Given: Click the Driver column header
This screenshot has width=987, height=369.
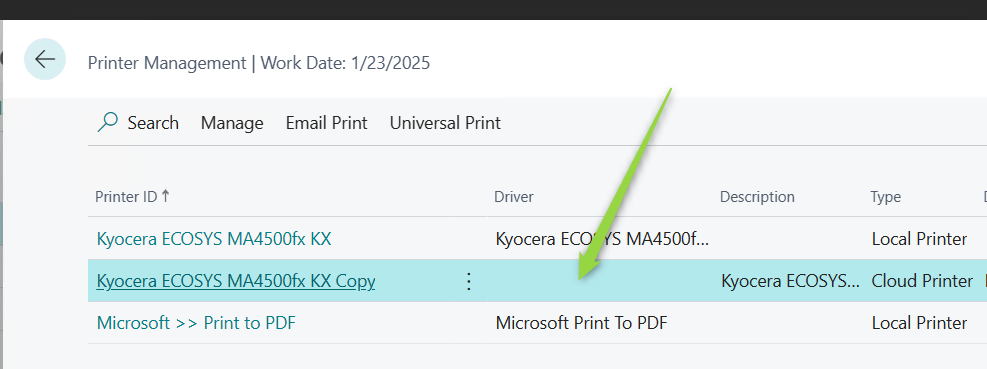Looking at the screenshot, I should click(x=514, y=196).
